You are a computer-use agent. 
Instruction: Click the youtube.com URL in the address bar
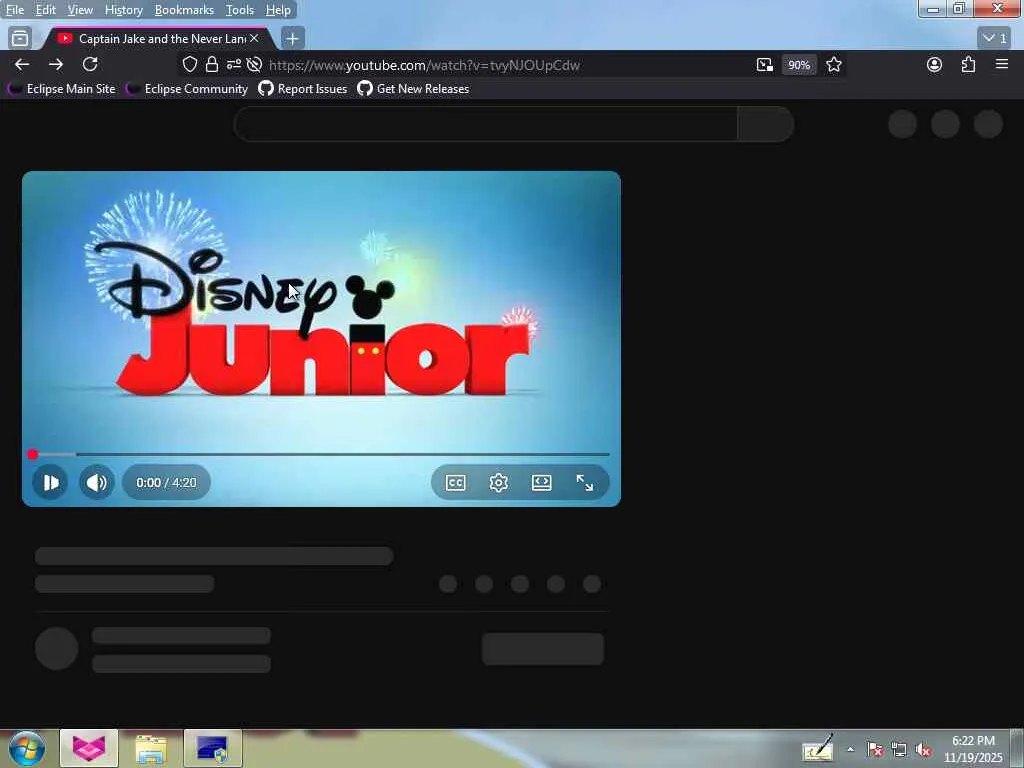424,65
